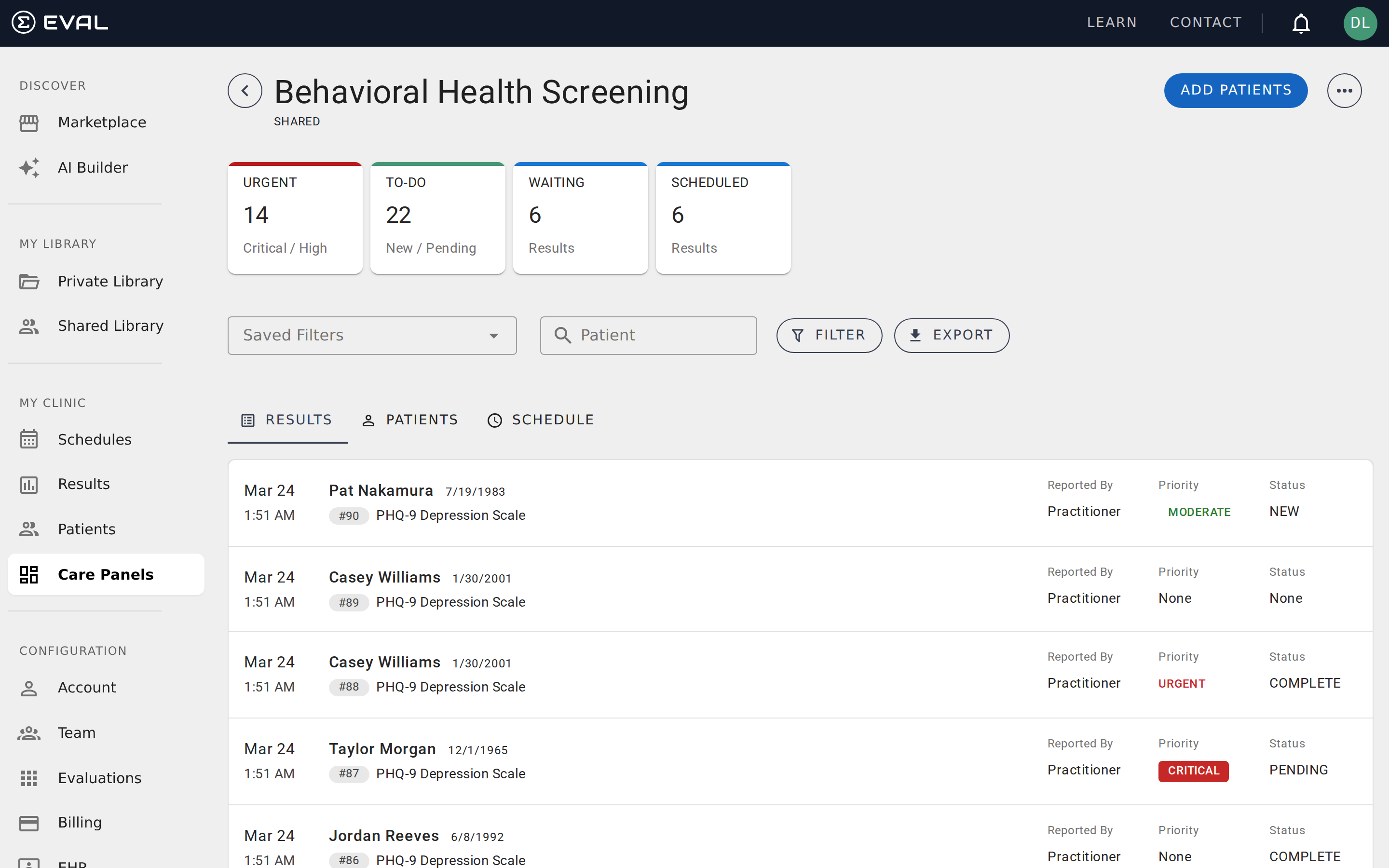Open the Saved Filters dropdown
The image size is (1389, 868).
pos(372,335)
